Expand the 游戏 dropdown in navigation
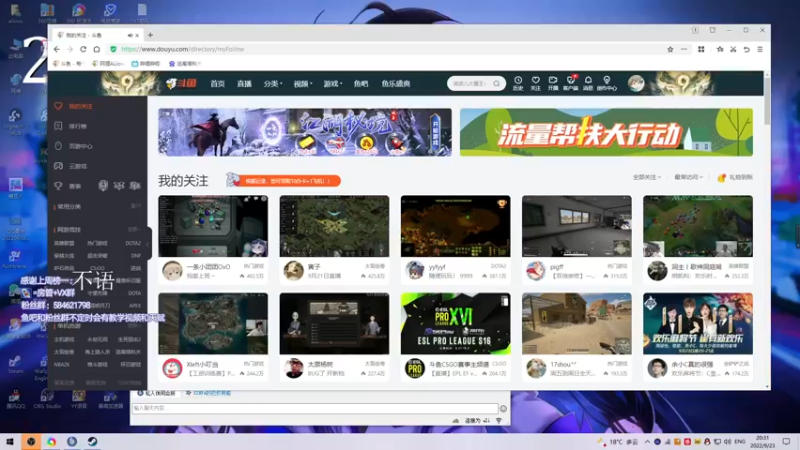 coord(333,84)
